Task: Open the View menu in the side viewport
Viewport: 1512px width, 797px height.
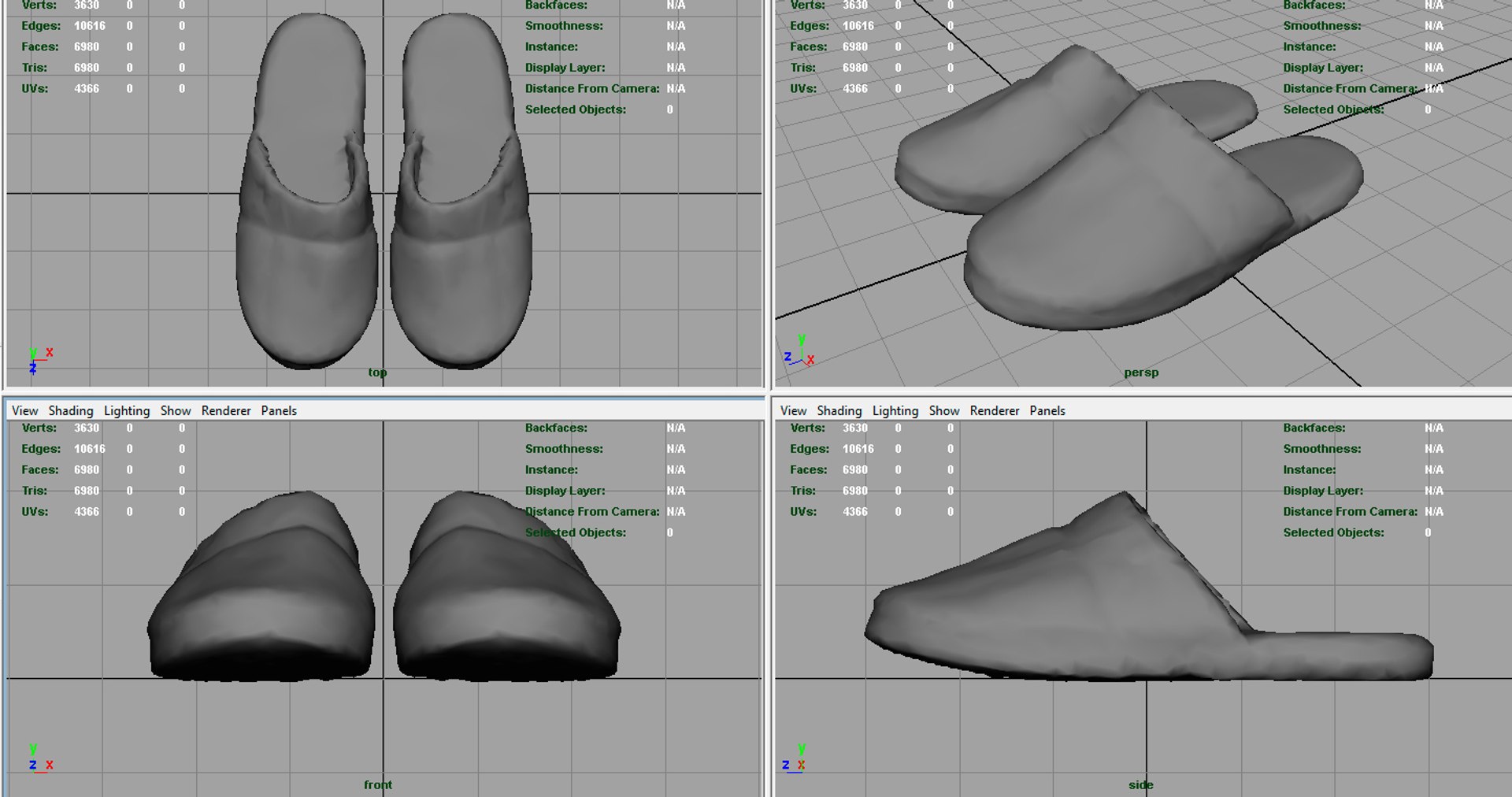Action: [x=793, y=410]
